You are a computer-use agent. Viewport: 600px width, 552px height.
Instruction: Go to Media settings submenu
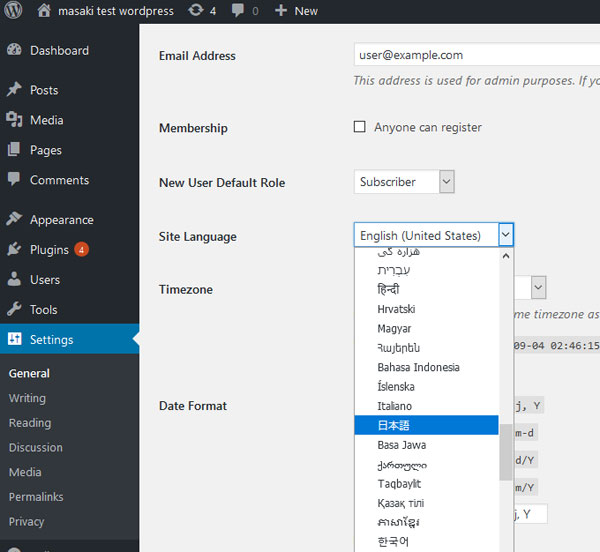[25, 472]
